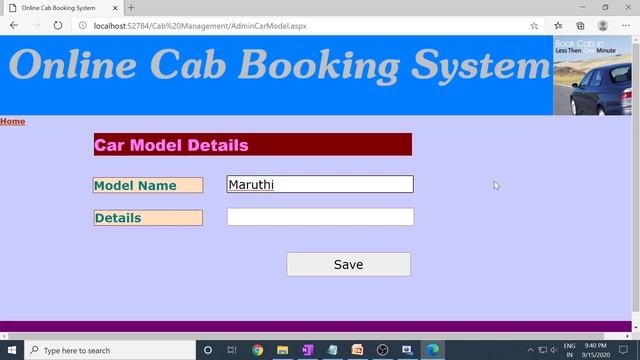Click the Model Name label
640x360 pixels.
click(147, 185)
